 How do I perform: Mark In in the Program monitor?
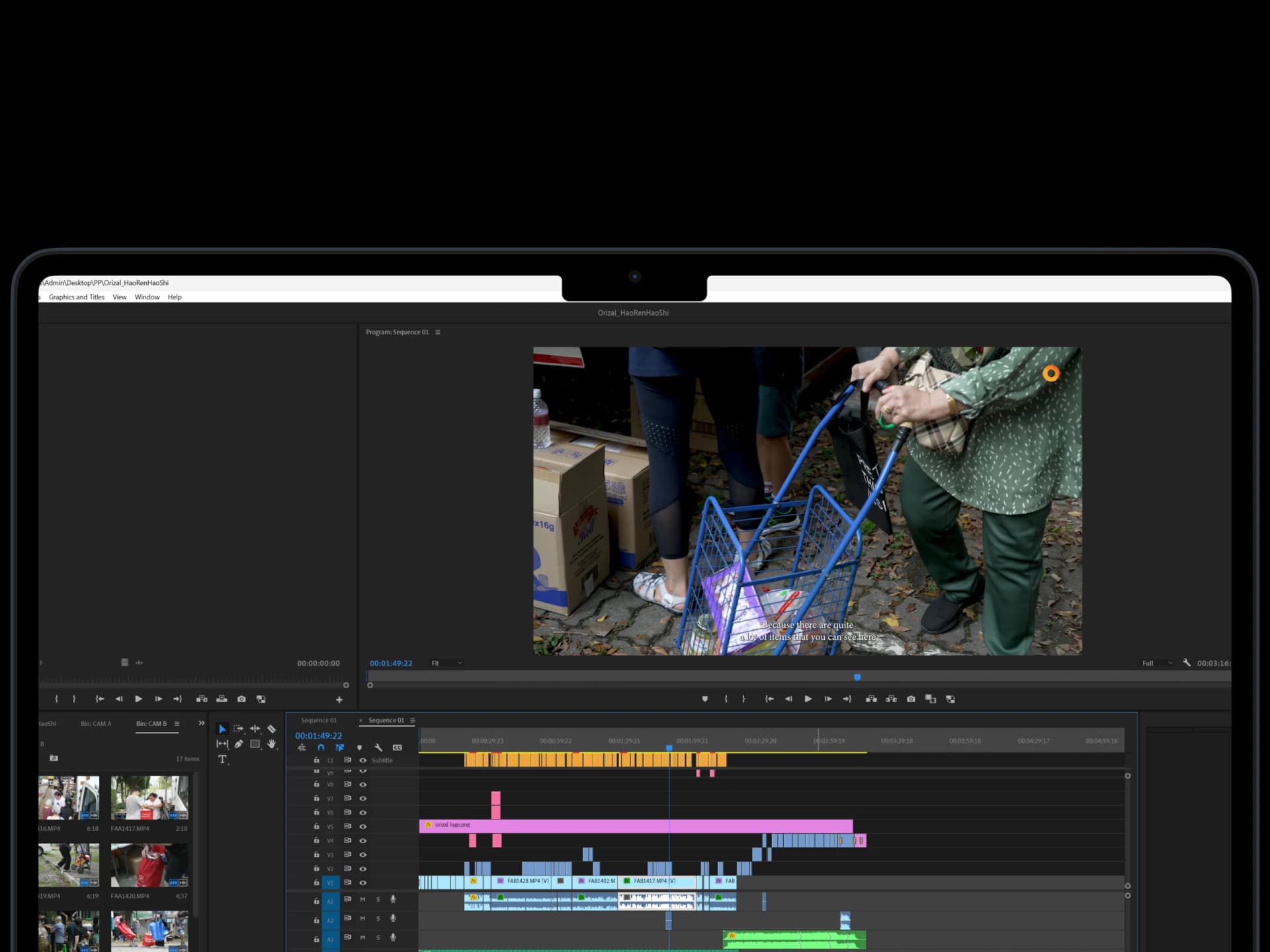tap(726, 699)
